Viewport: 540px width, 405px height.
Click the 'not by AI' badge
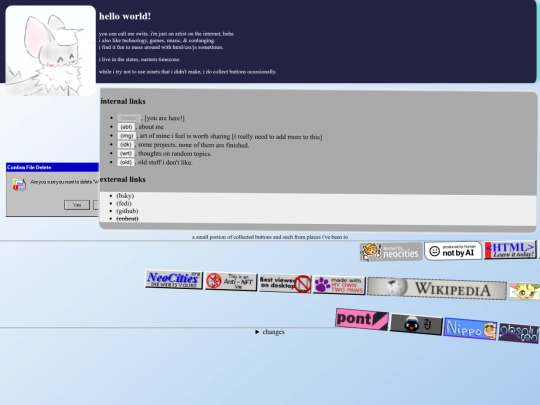(453, 251)
